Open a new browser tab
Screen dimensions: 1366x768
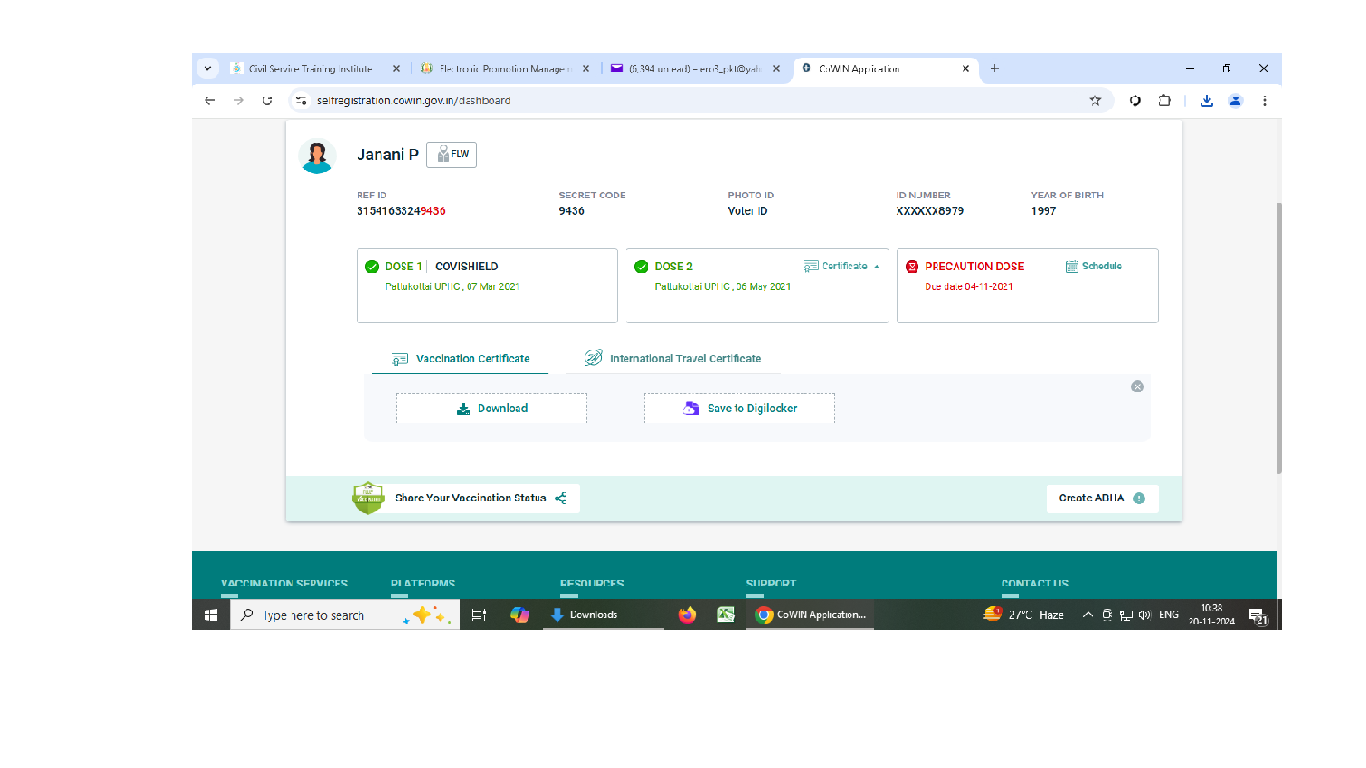(x=994, y=69)
